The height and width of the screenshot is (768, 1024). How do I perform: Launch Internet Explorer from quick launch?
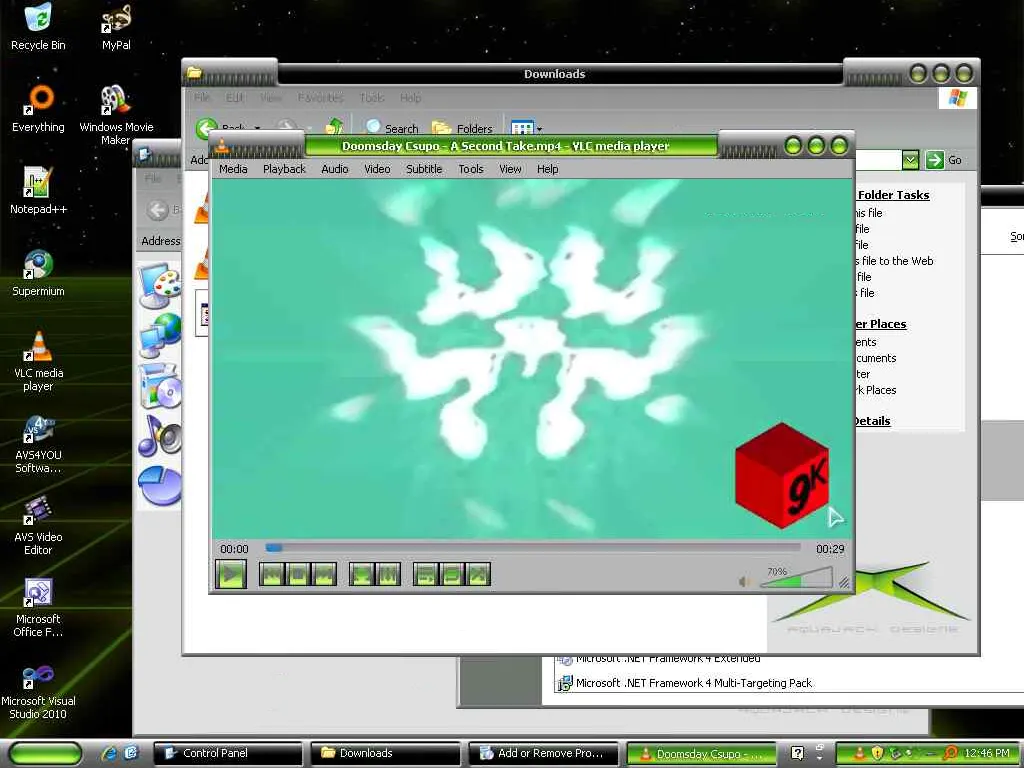pos(109,753)
